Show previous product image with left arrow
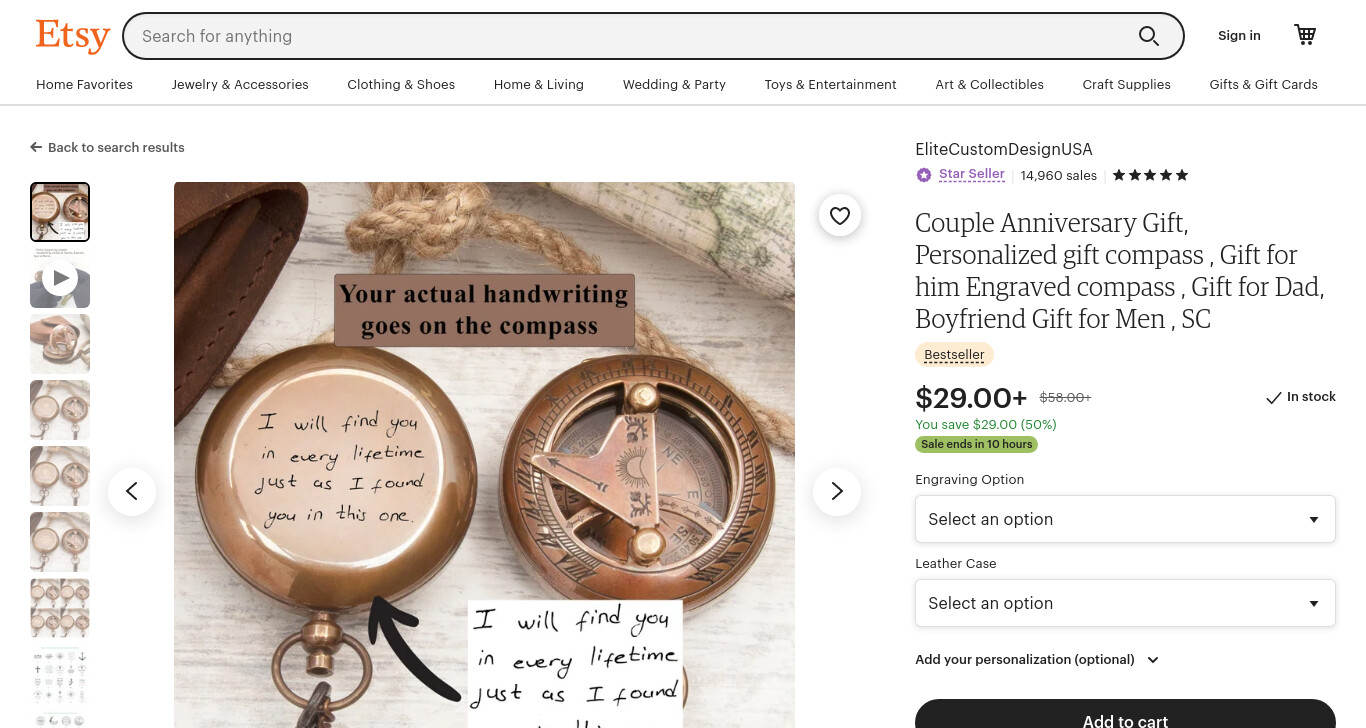The height and width of the screenshot is (728, 1366). click(x=132, y=491)
